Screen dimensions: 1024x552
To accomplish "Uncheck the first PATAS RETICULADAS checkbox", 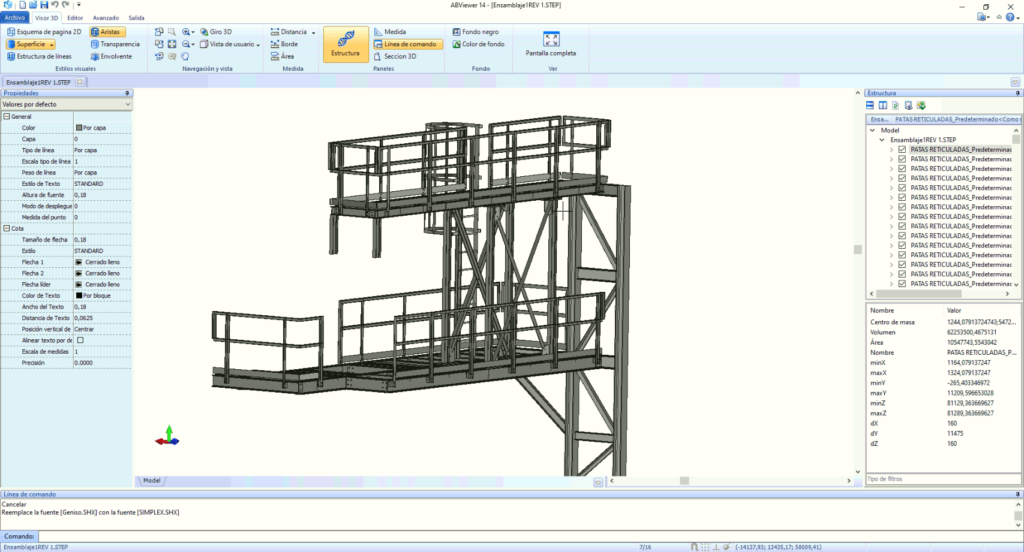I will pos(902,150).
